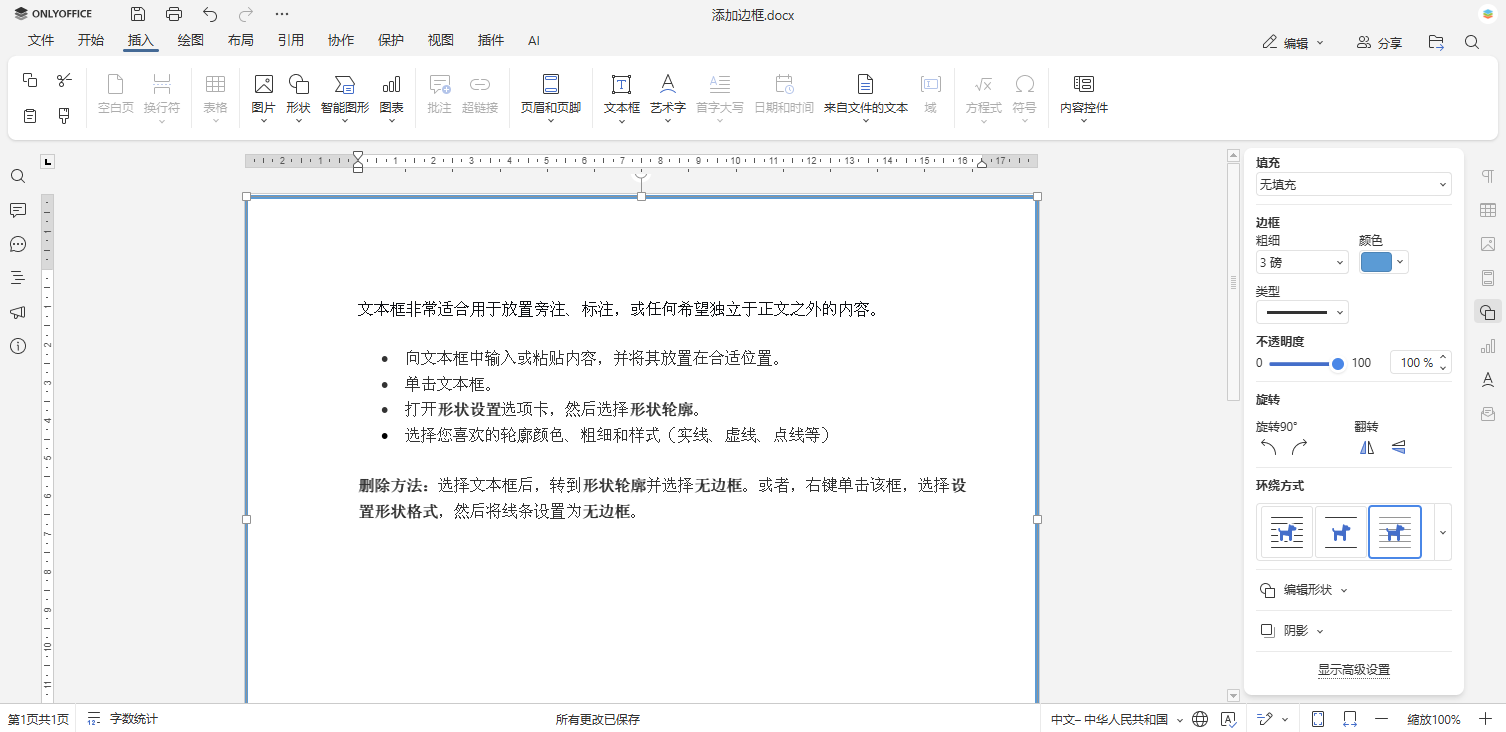Viewport: 1506px width, 732px height.
Task: Open 页眉和页脚 header footer tool
Action: 551,97
